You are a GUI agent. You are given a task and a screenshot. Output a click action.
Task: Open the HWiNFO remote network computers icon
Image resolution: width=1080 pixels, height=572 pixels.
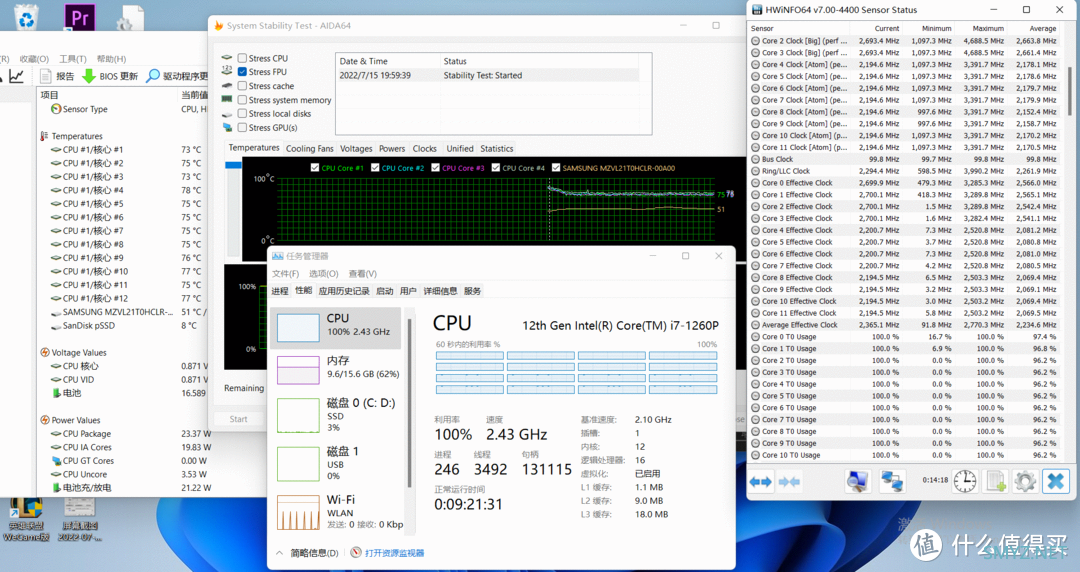coord(892,481)
